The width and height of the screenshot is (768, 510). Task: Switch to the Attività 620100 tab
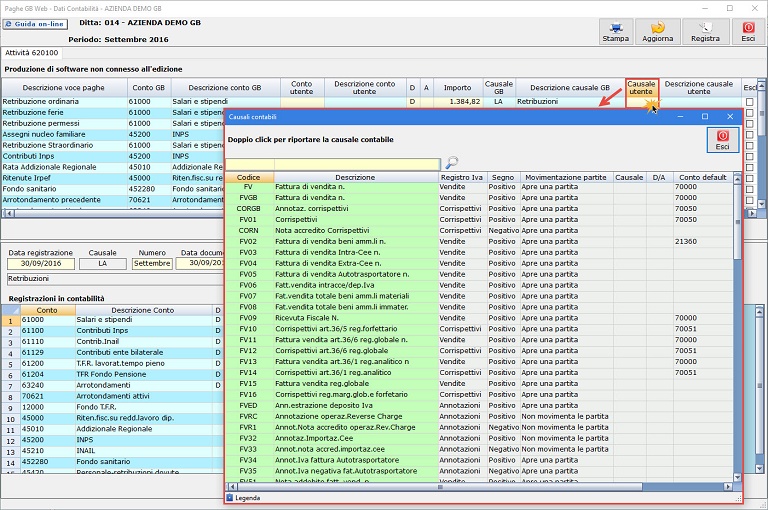tap(32, 52)
